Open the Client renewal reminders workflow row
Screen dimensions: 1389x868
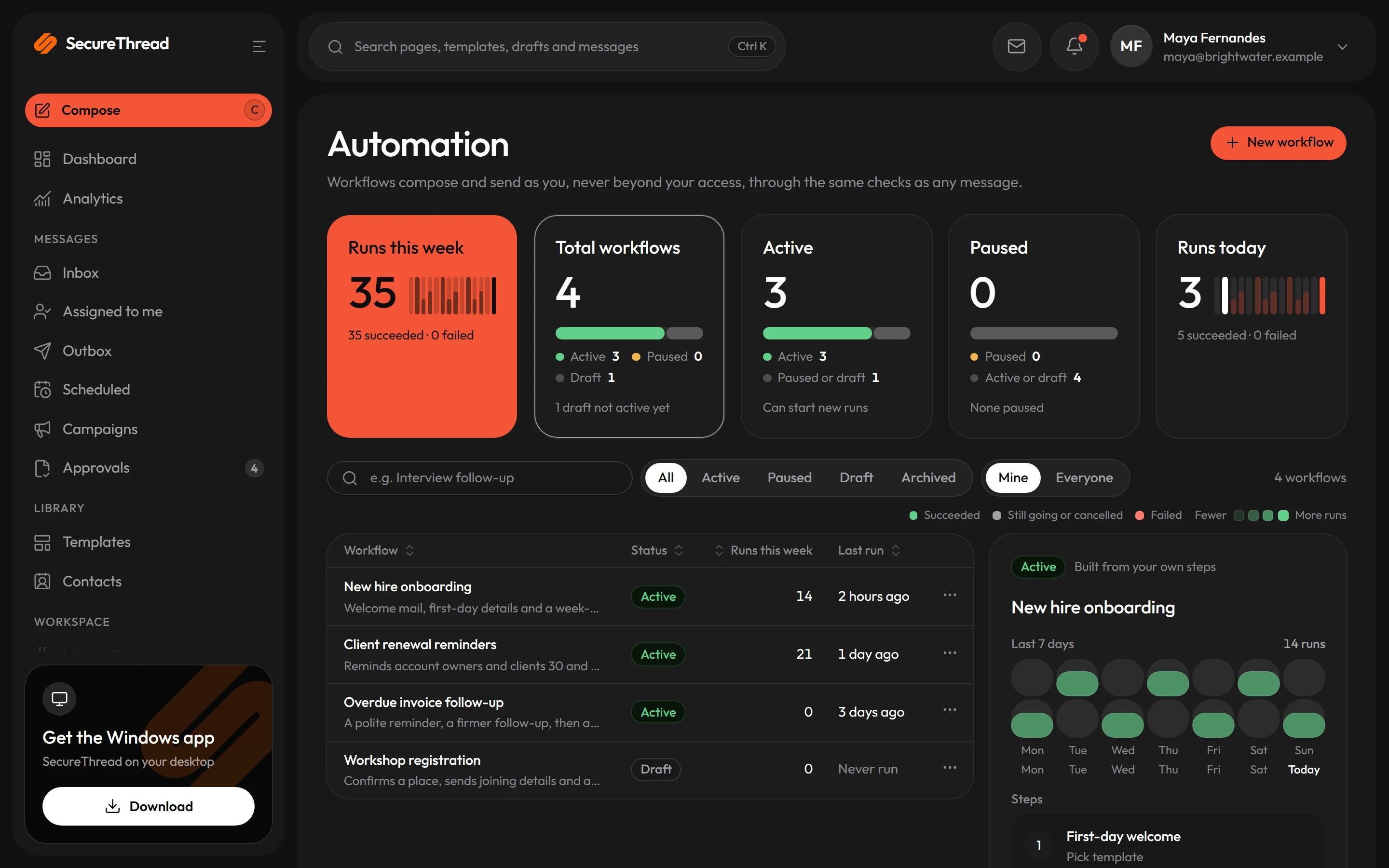pyautogui.click(x=650, y=654)
